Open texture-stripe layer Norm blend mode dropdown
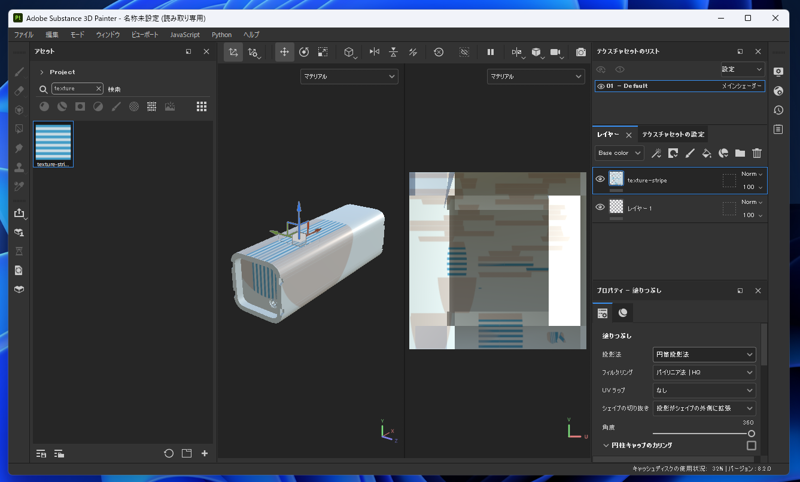Image resolution: width=800 pixels, height=482 pixels. [x=752, y=174]
